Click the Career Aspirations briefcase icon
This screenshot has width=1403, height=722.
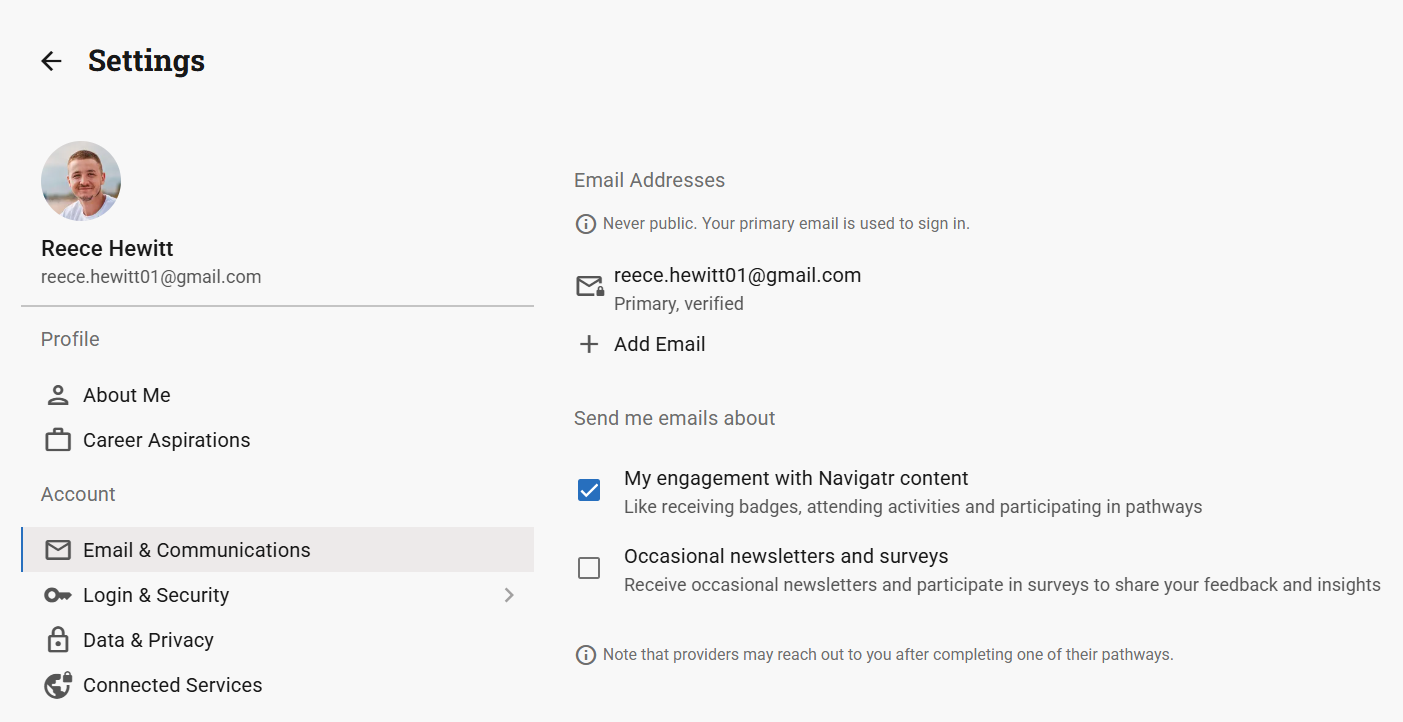(58, 440)
